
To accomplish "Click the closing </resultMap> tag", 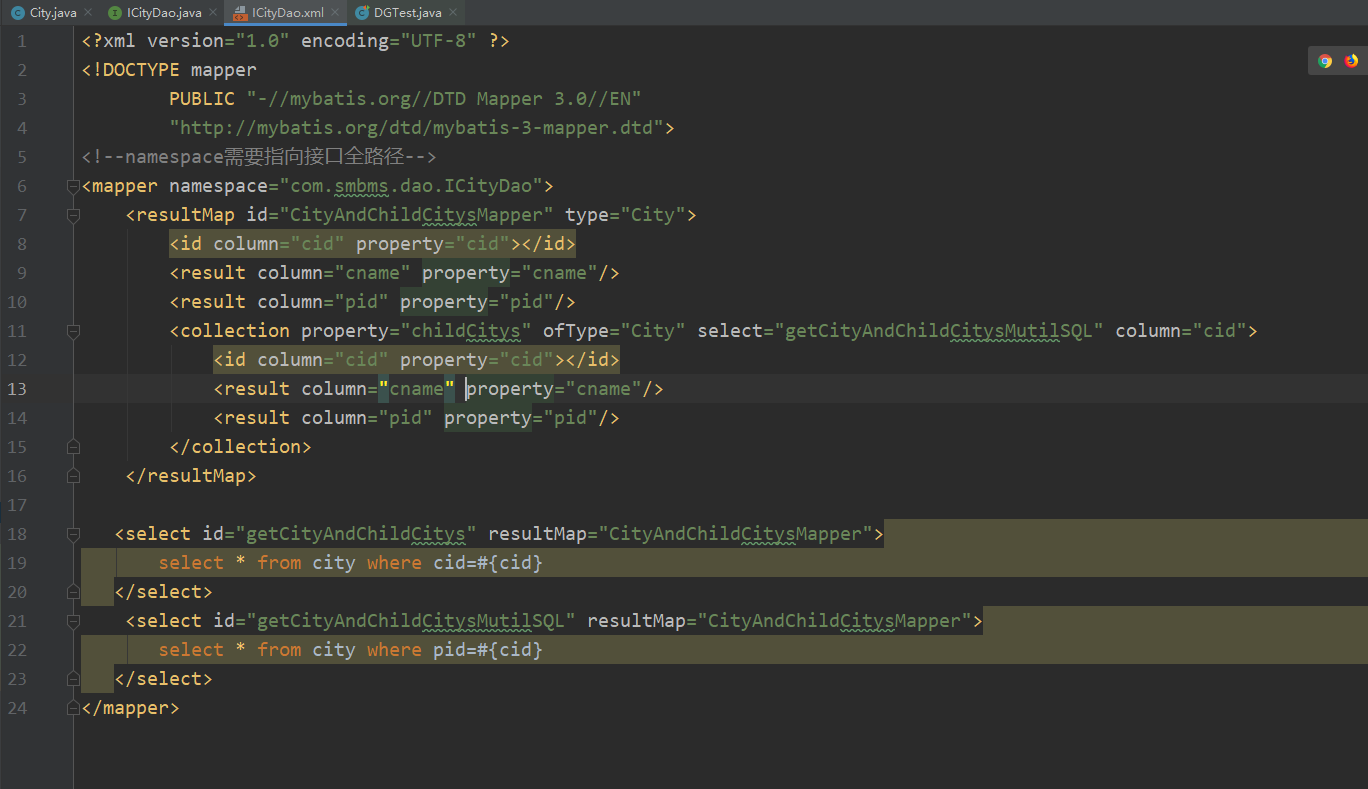I will (x=191, y=476).
